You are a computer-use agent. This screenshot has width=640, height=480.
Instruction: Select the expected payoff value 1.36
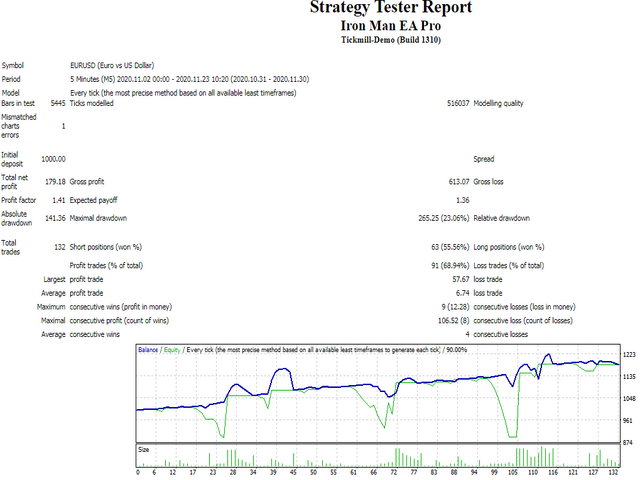pyautogui.click(x=462, y=200)
